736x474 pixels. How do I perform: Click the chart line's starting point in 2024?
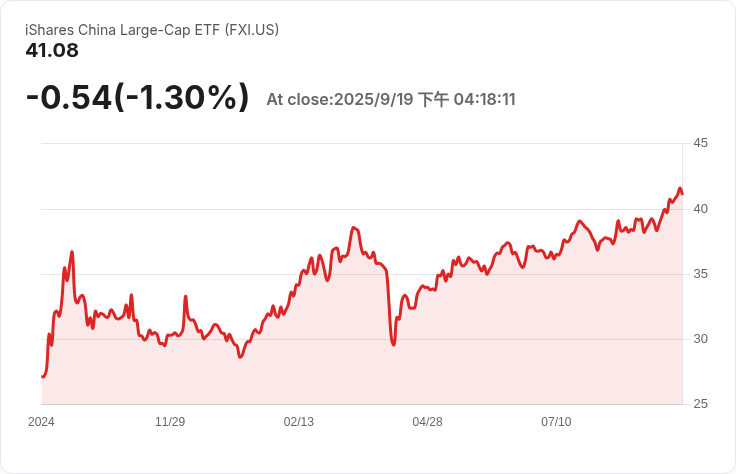coord(43,376)
